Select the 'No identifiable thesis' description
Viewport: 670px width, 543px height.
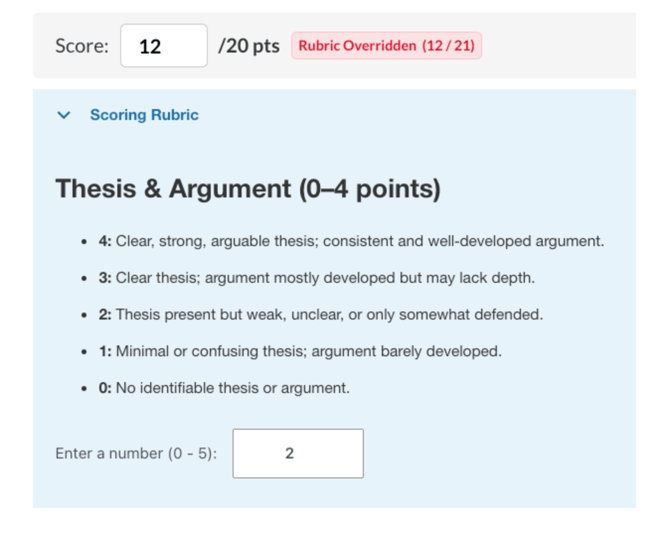[232, 388]
